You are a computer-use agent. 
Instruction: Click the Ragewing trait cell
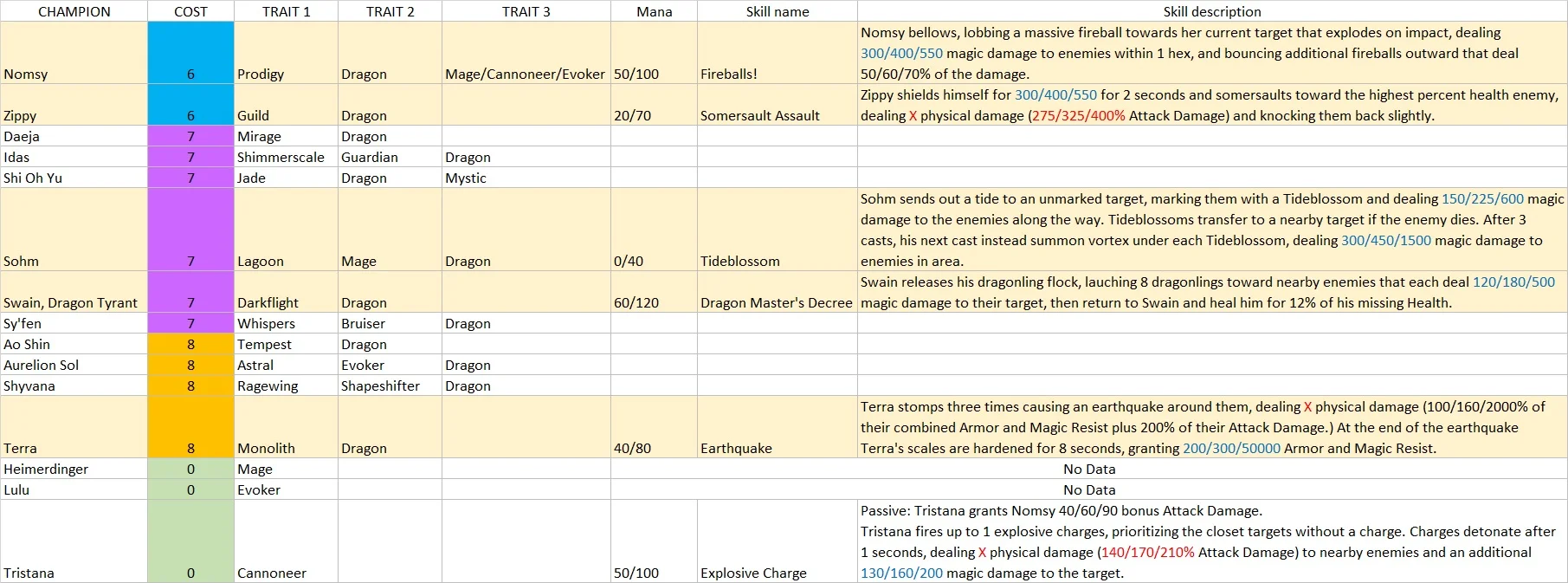(286, 385)
